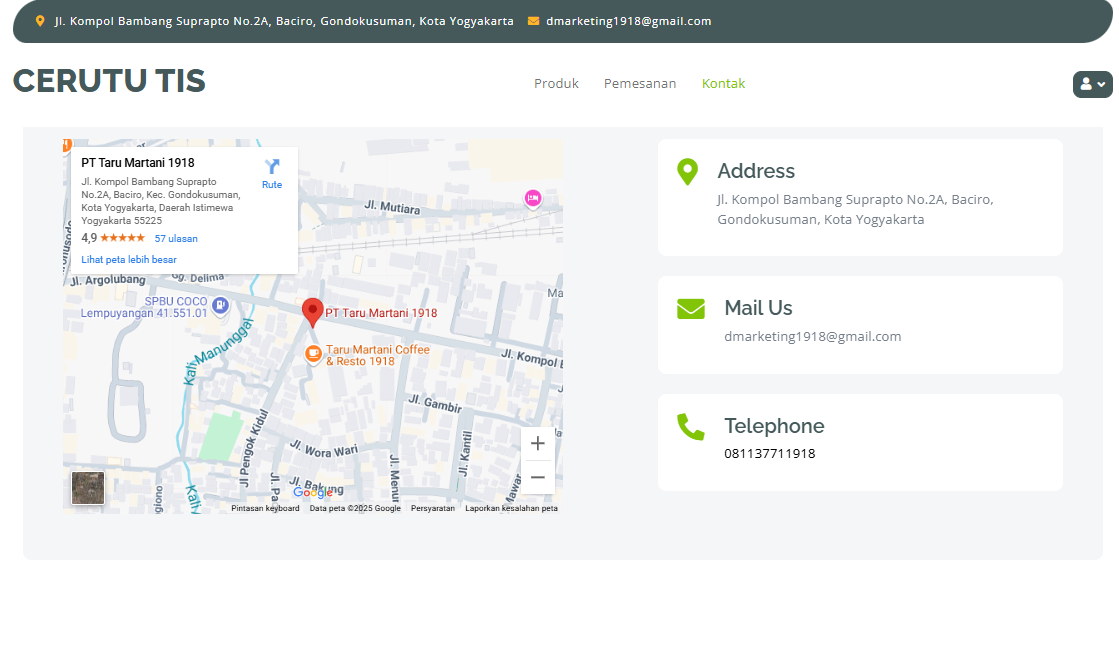
Task: Click the email address in top bar
Action: click(x=628, y=21)
